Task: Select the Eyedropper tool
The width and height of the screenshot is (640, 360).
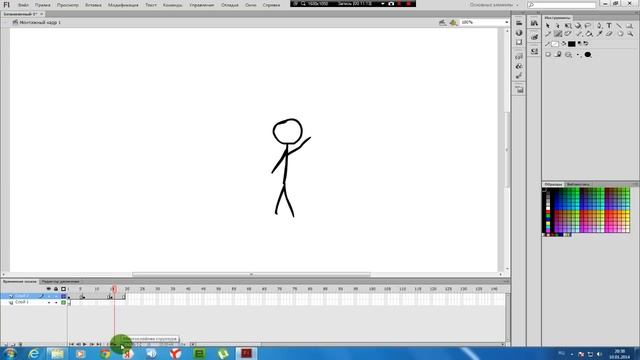Action: tap(599, 34)
